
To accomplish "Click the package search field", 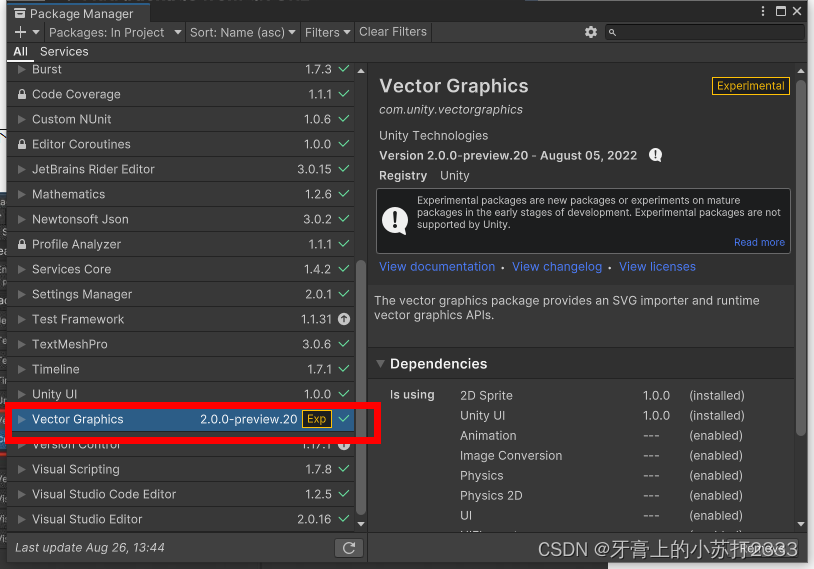I will 704,32.
